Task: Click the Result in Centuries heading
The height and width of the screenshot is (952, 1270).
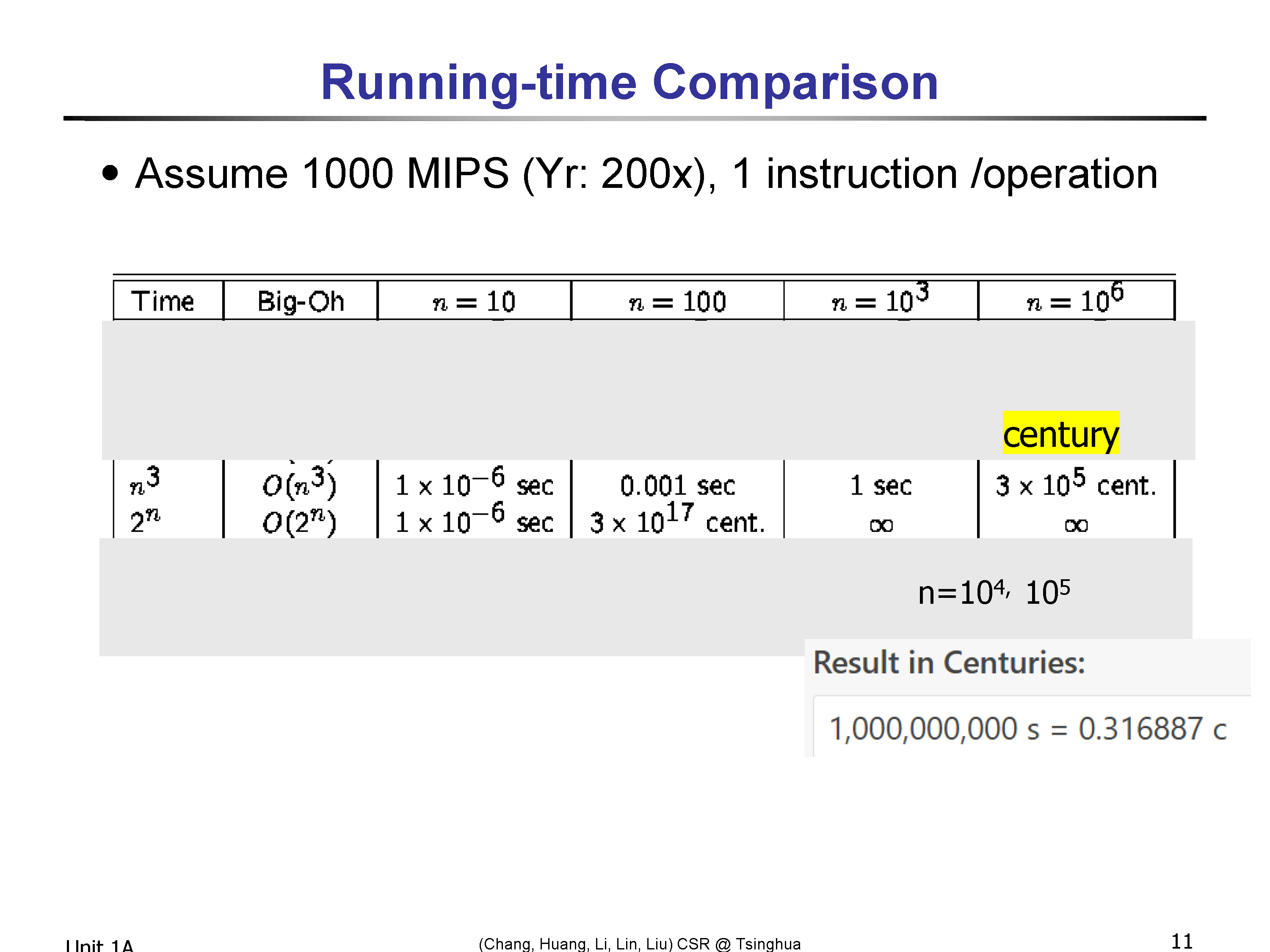Action: pyautogui.click(x=949, y=663)
